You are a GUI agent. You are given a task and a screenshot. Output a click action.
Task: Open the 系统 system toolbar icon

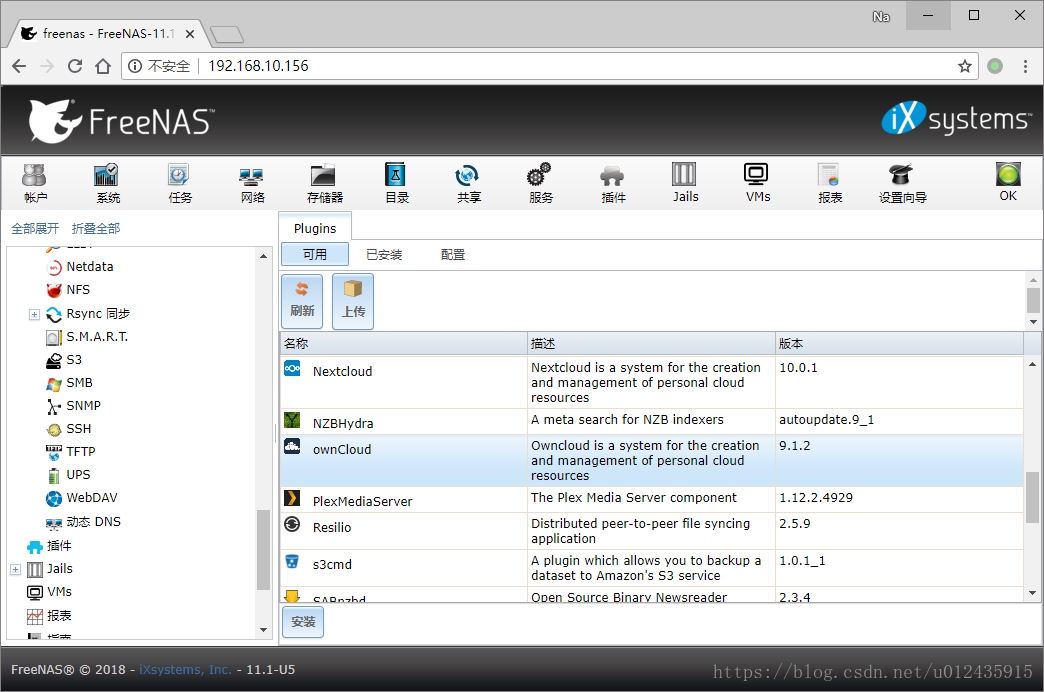pyautogui.click(x=107, y=182)
